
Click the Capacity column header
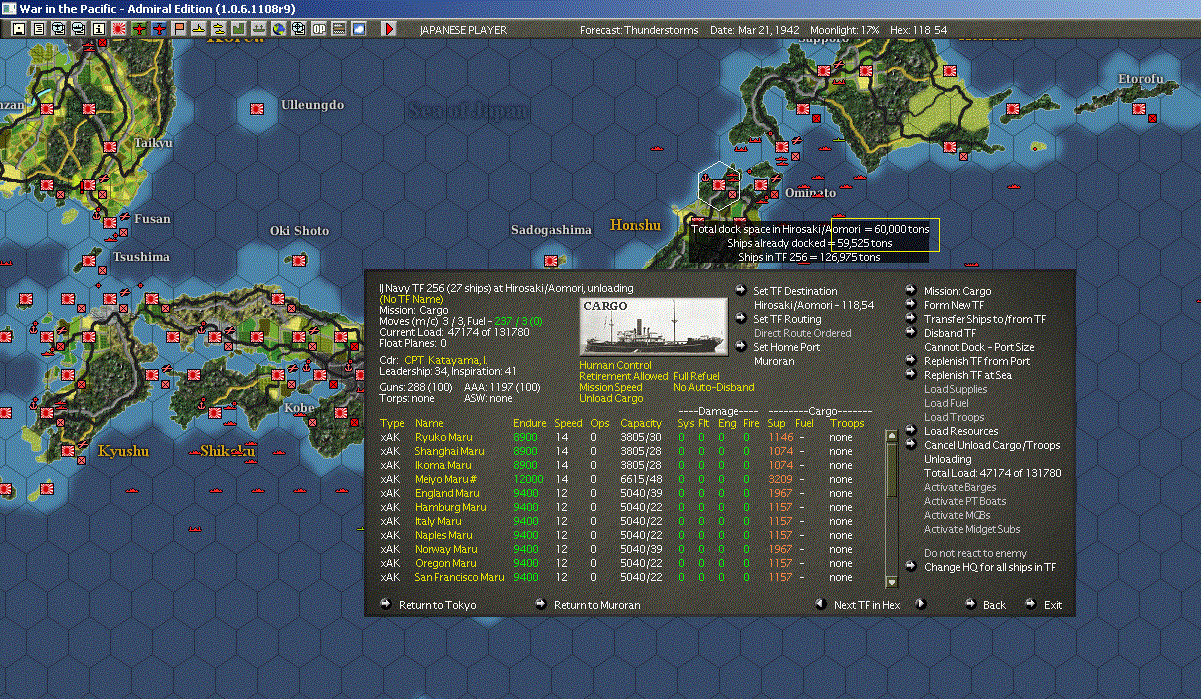click(x=640, y=423)
